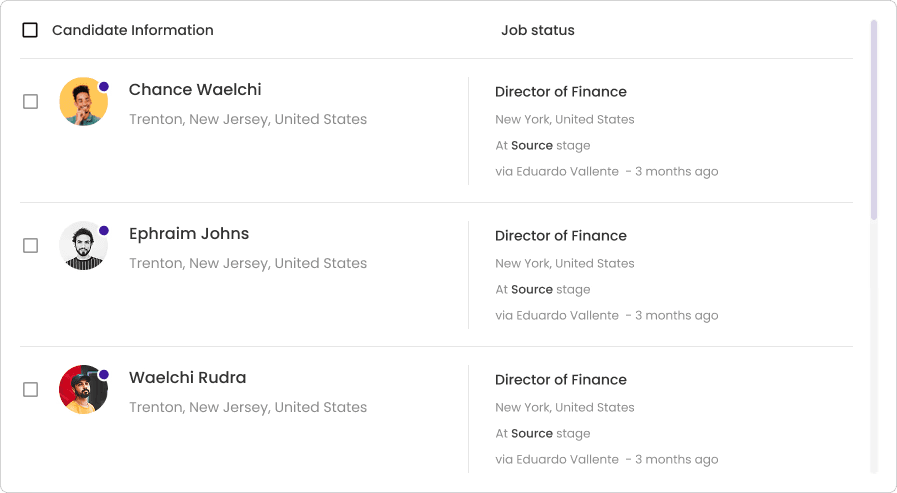Toggle the select-all candidates checkbox
The height and width of the screenshot is (493, 897).
pos(30,30)
